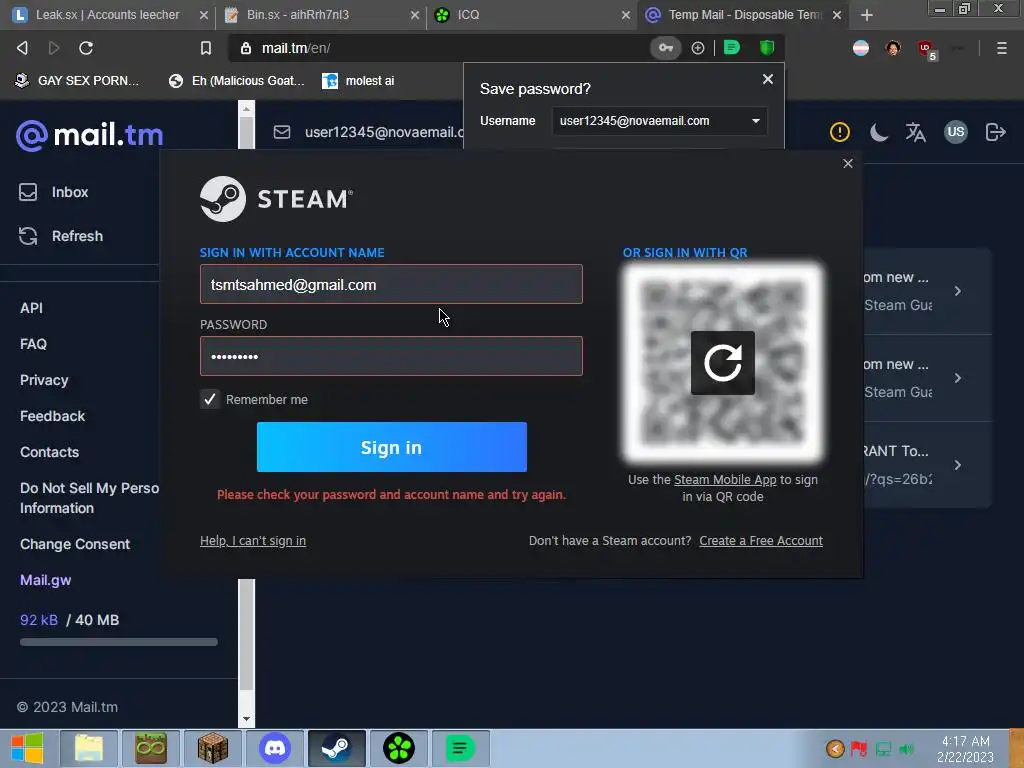Open the Windows Start menu

[27, 748]
